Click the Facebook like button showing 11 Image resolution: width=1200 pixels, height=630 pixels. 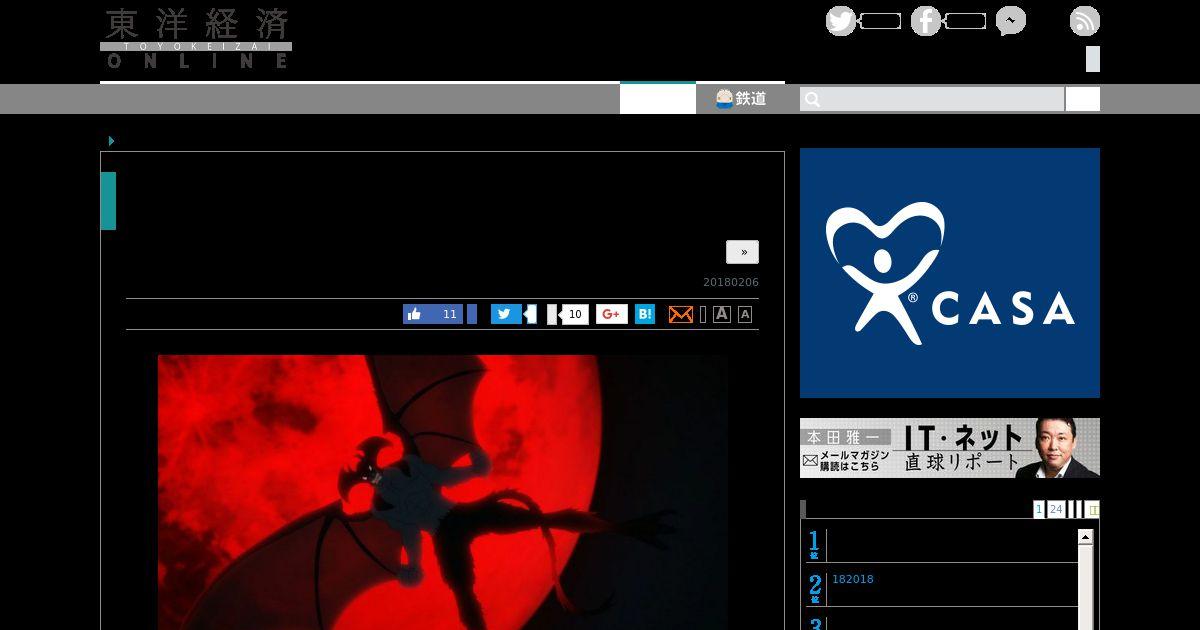(x=433, y=314)
